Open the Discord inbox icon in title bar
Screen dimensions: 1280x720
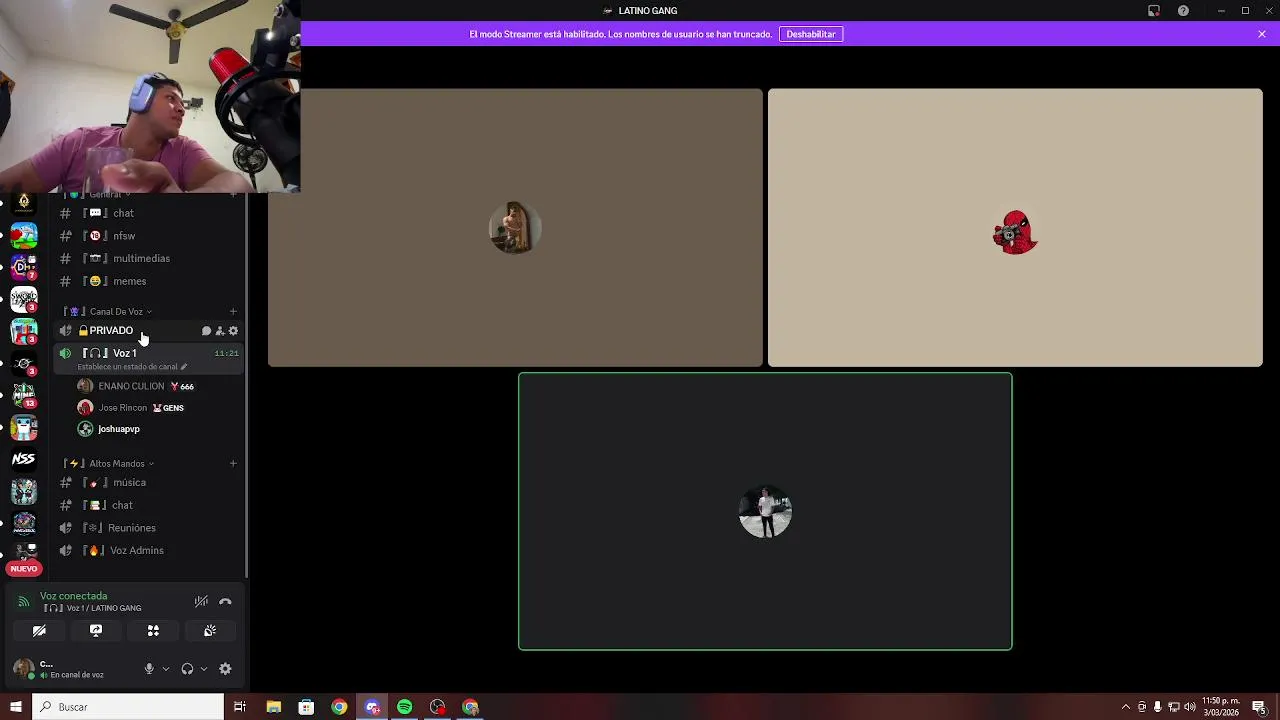(x=1154, y=11)
